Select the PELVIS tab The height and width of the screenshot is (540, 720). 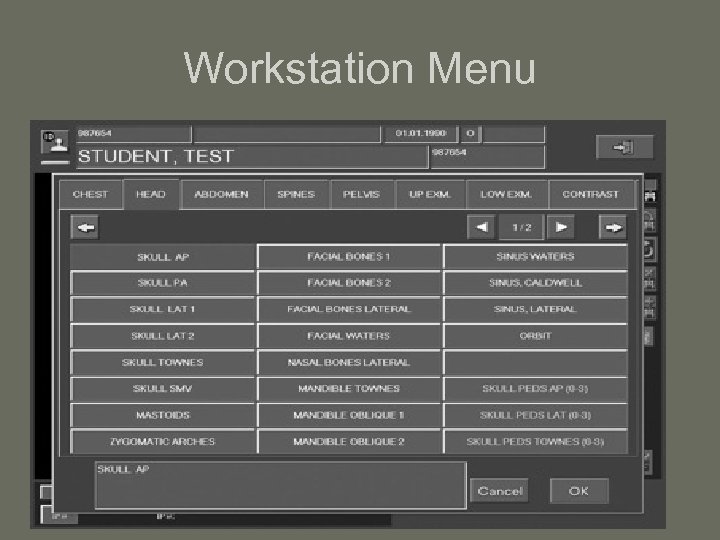coord(362,195)
